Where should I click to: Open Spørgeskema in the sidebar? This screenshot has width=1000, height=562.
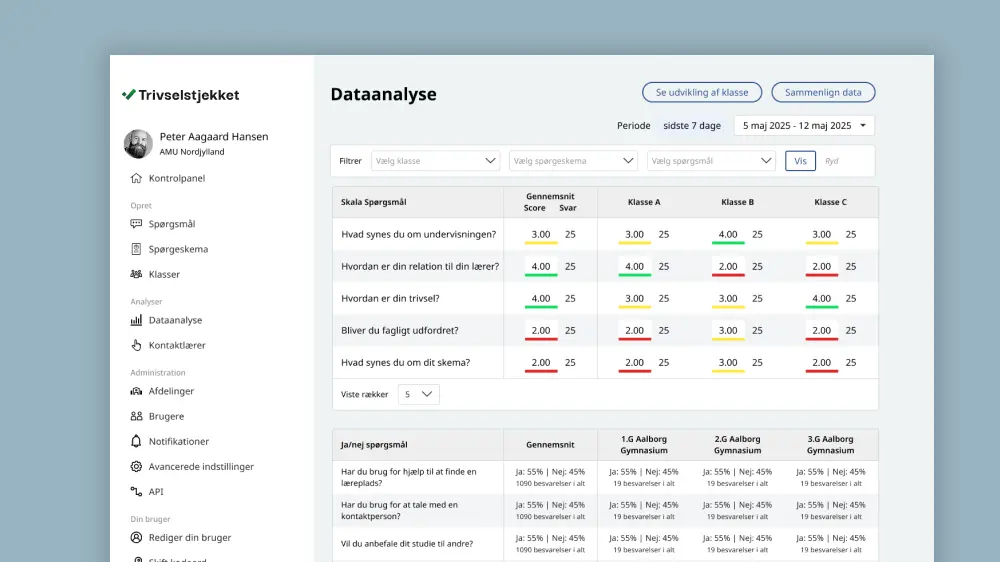(x=178, y=249)
